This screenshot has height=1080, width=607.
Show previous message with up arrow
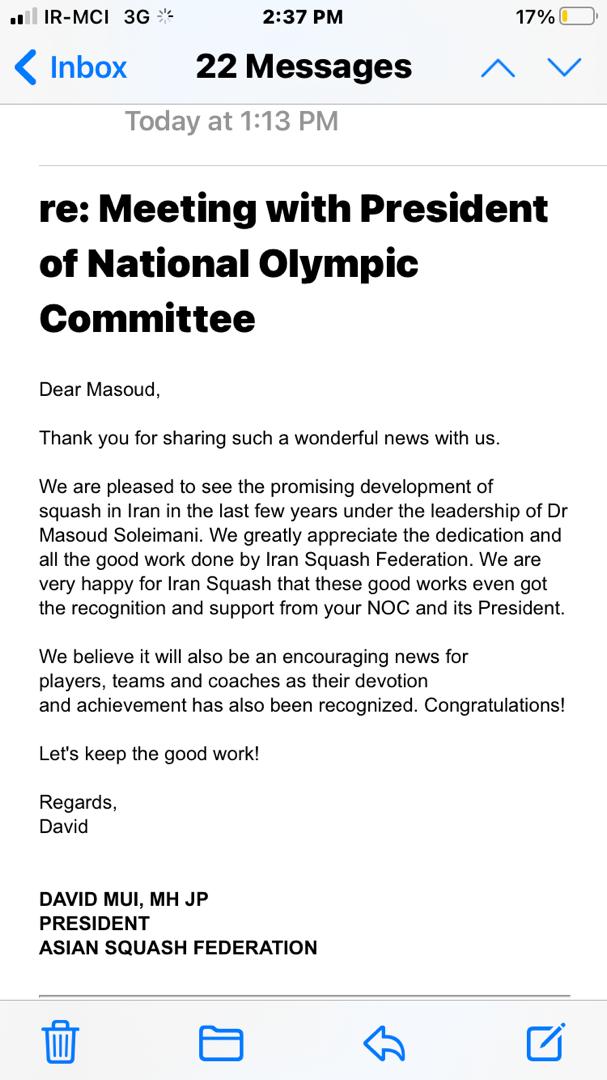point(497,68)
